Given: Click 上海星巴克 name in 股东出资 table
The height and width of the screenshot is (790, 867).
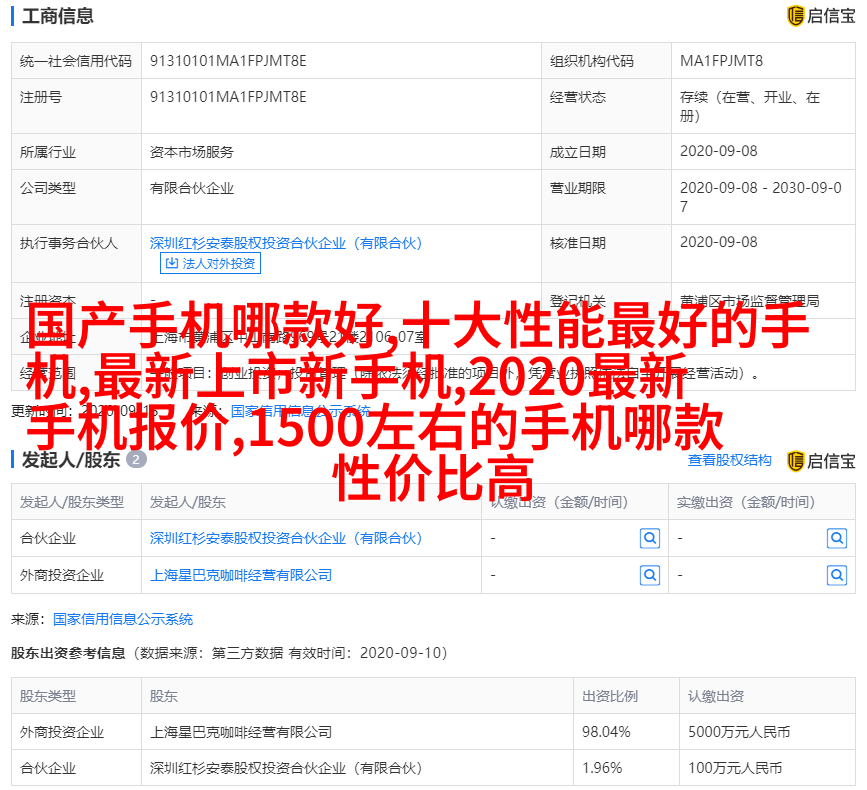Looking at the screenshot, I should tap(241, 732).
